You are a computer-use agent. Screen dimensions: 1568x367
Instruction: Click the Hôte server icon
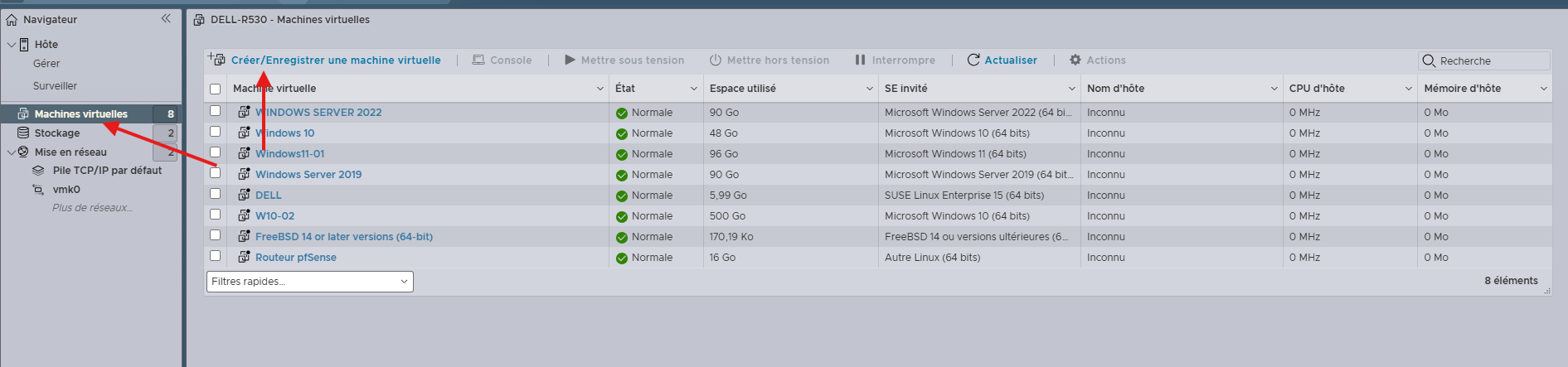24,44
